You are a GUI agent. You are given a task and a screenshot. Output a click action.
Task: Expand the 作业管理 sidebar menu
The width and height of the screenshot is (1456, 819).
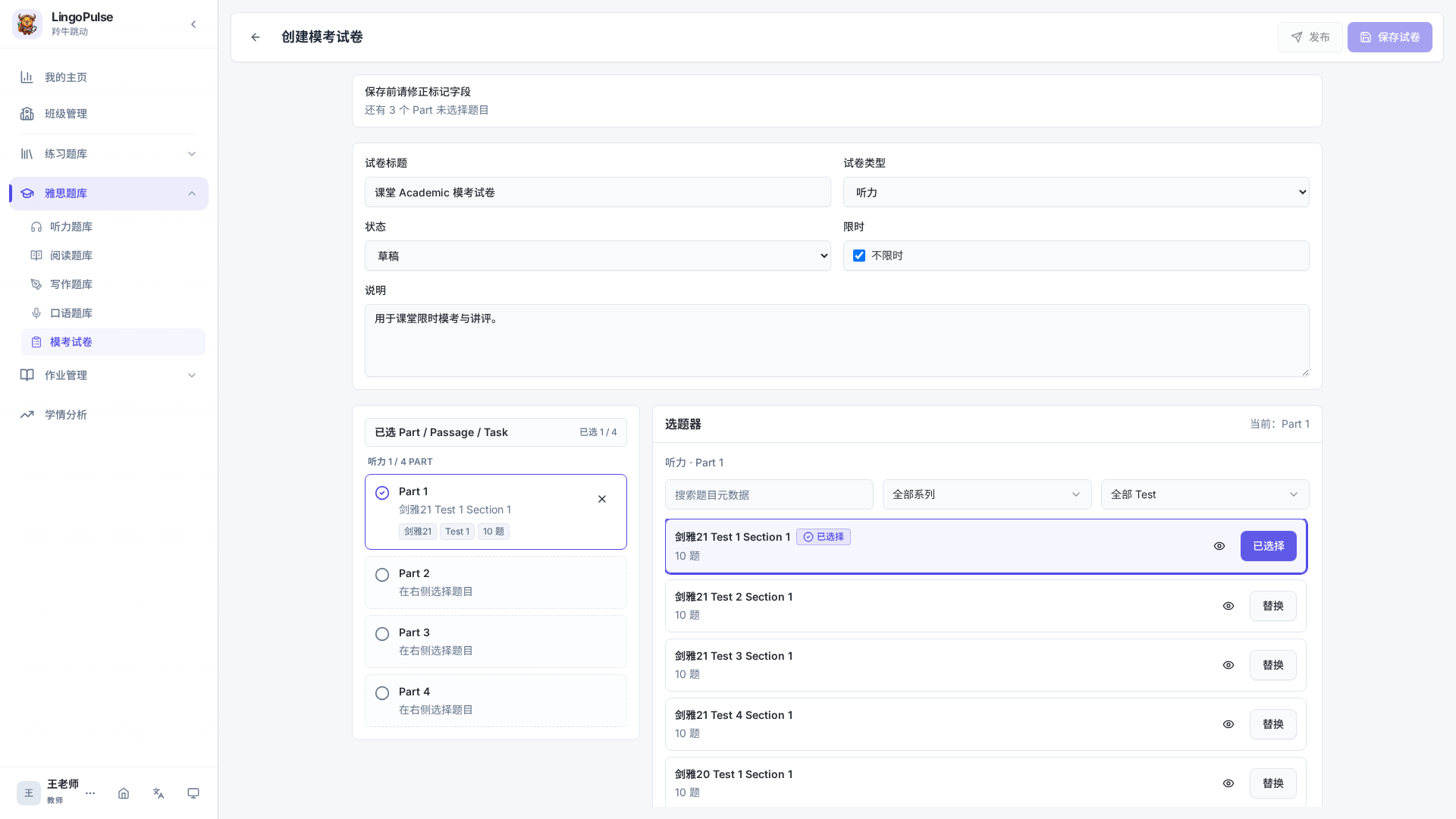tap(108, 375)
